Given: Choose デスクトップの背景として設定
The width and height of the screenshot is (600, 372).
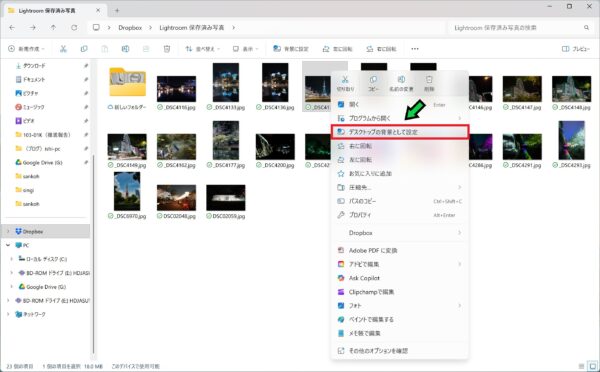Looking at the screenshot, I should coord(400,132).
